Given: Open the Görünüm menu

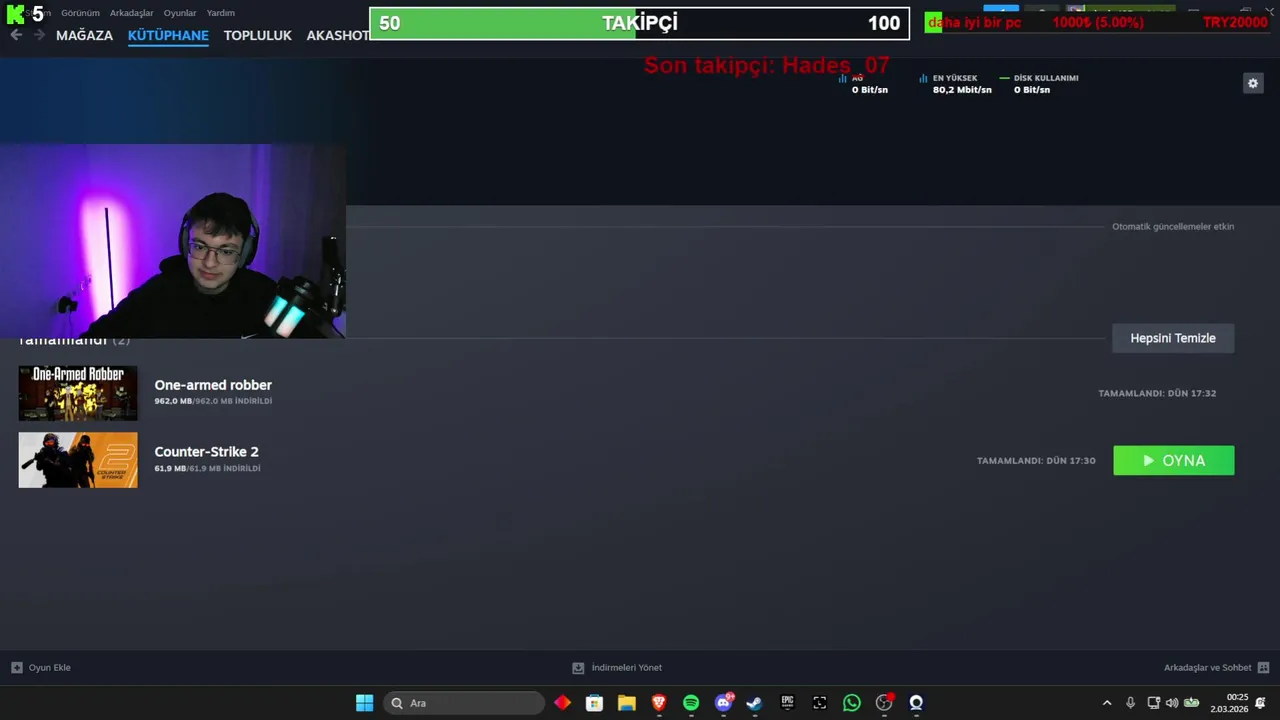Looking at the screenshot, I should click(x=80, y=13).
